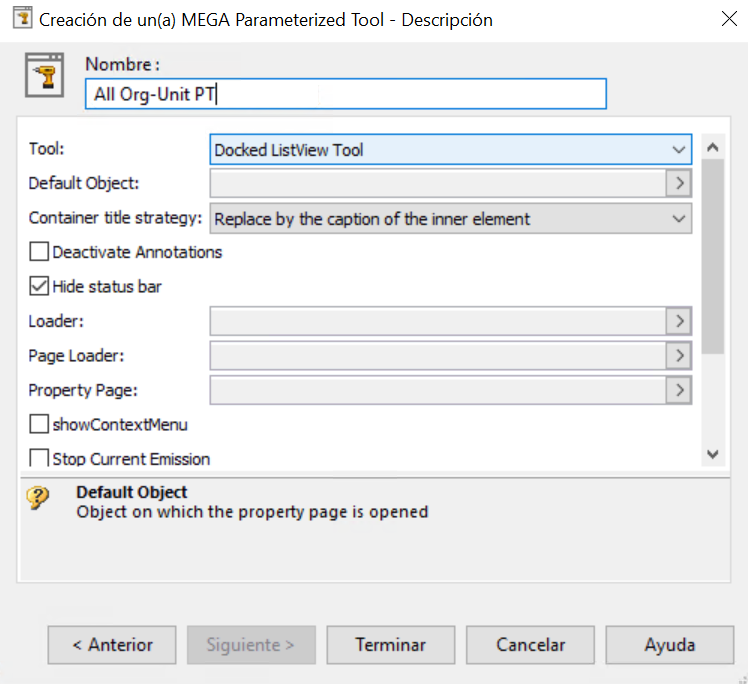
Task: Open help with the Ayuda button
Action: [x=670, y=645]
